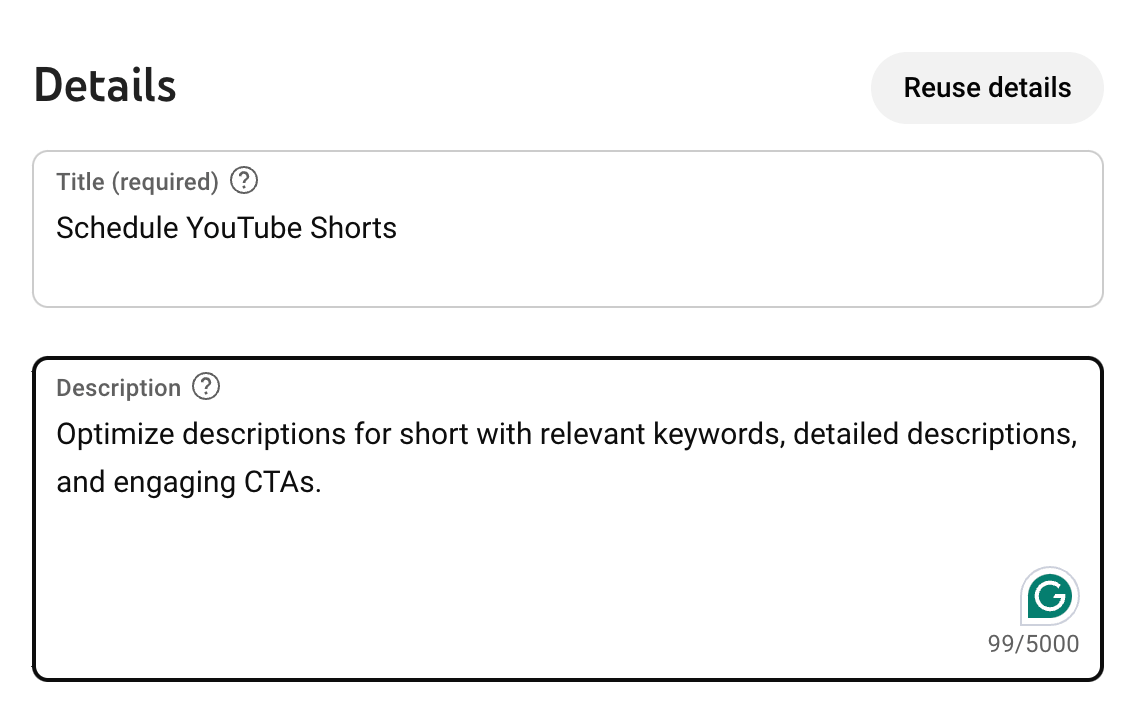The width and height of the screenshot is (1140, 728).
Task: Click the 99/5000 character counter
Action: click(x=1033, y=644)
